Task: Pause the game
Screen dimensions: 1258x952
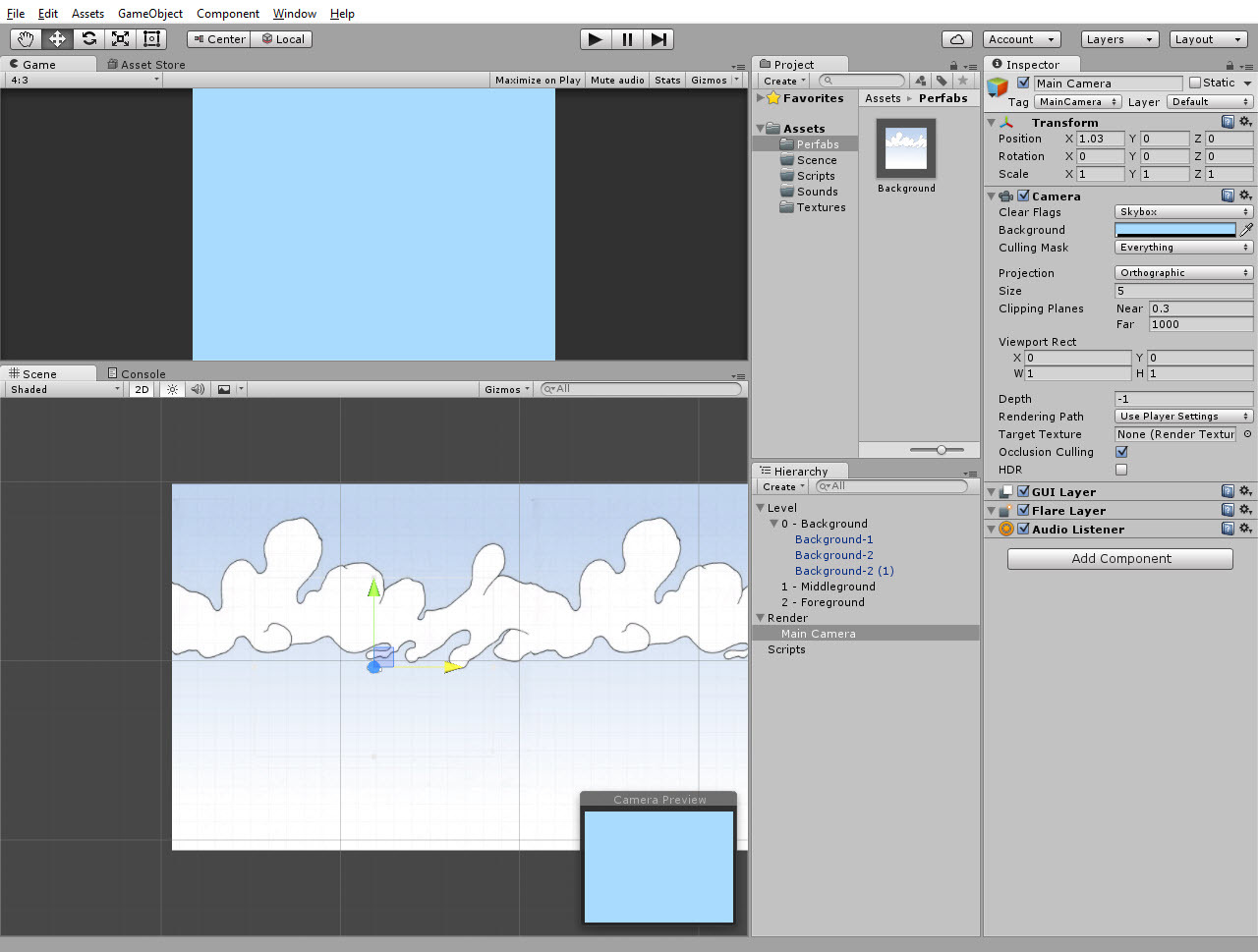Action: 626,39
